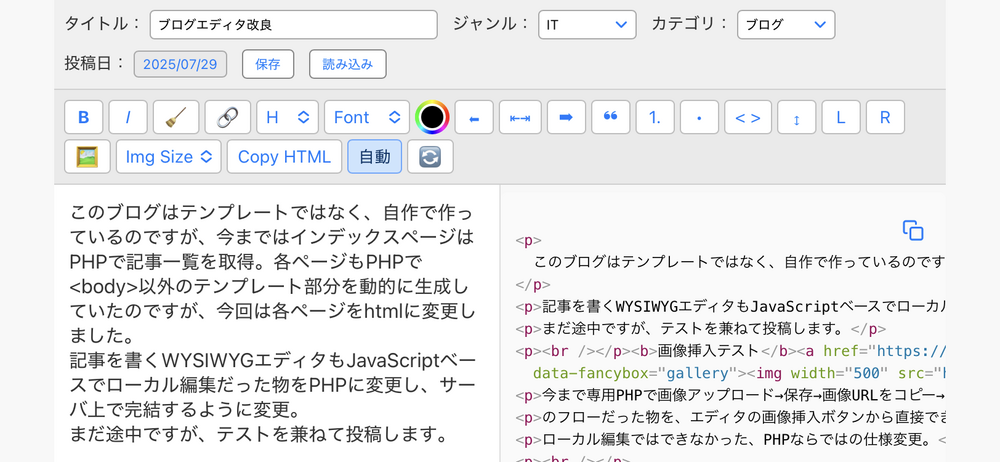Click the vertical arrows line-spacing button
Viewport: 1000px width, 462px height.
tap(797, 117)
